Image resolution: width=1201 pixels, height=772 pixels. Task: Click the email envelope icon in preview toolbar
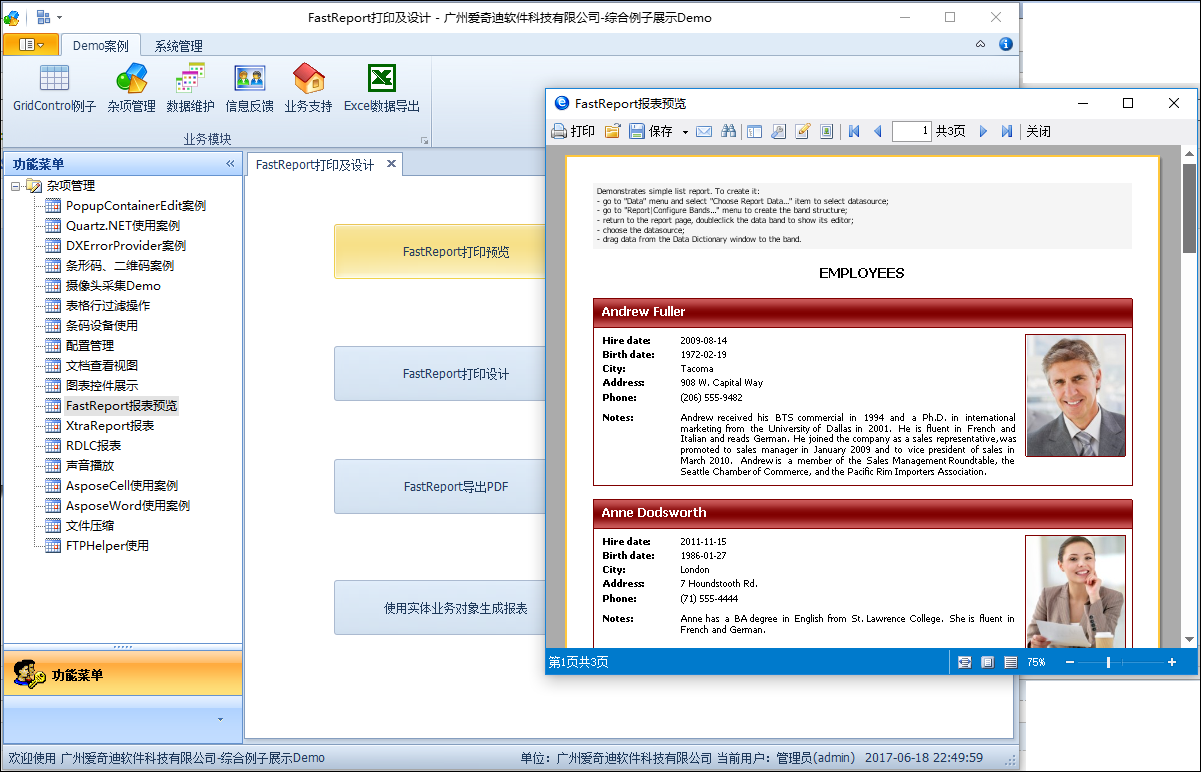(704, 131)
